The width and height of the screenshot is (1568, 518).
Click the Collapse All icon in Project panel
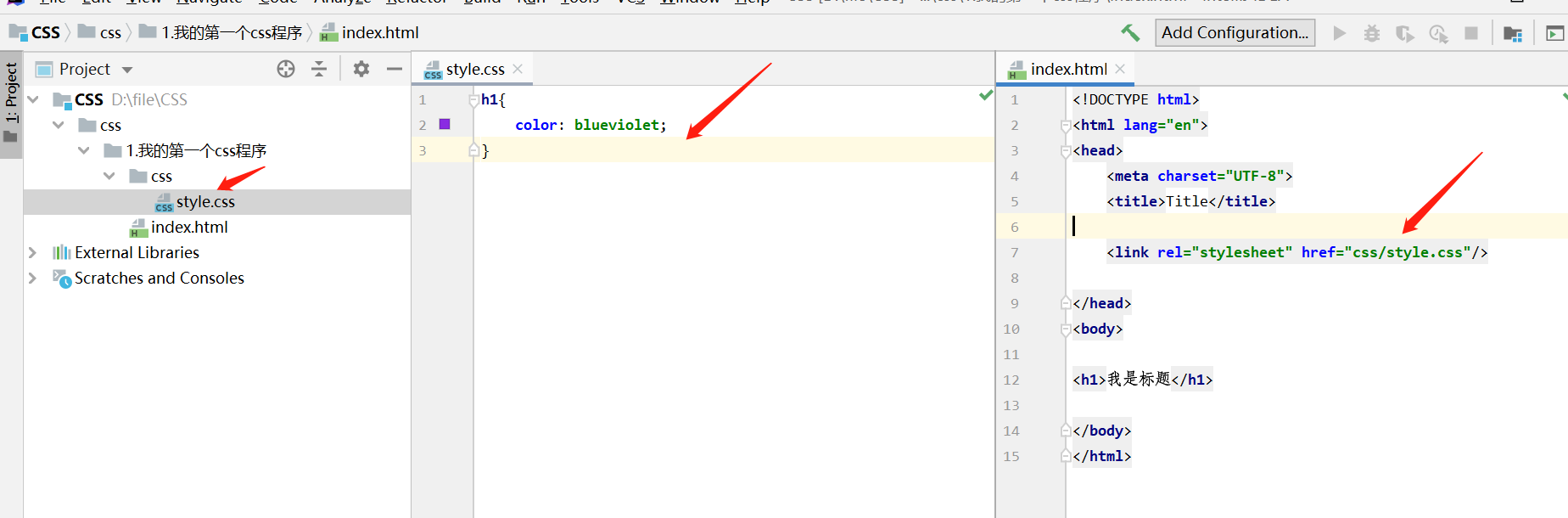(x=319, y=69)
